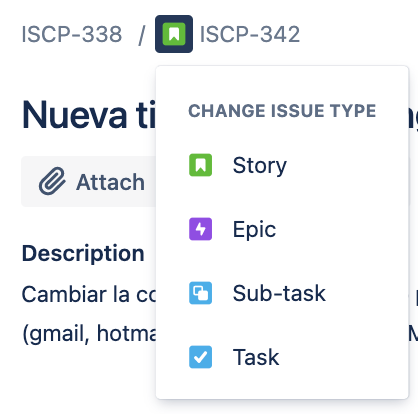The height and width of the screenshot is (414, 418).
Task: Choose Task from issue type menu
Action: [x=282, y=357]
